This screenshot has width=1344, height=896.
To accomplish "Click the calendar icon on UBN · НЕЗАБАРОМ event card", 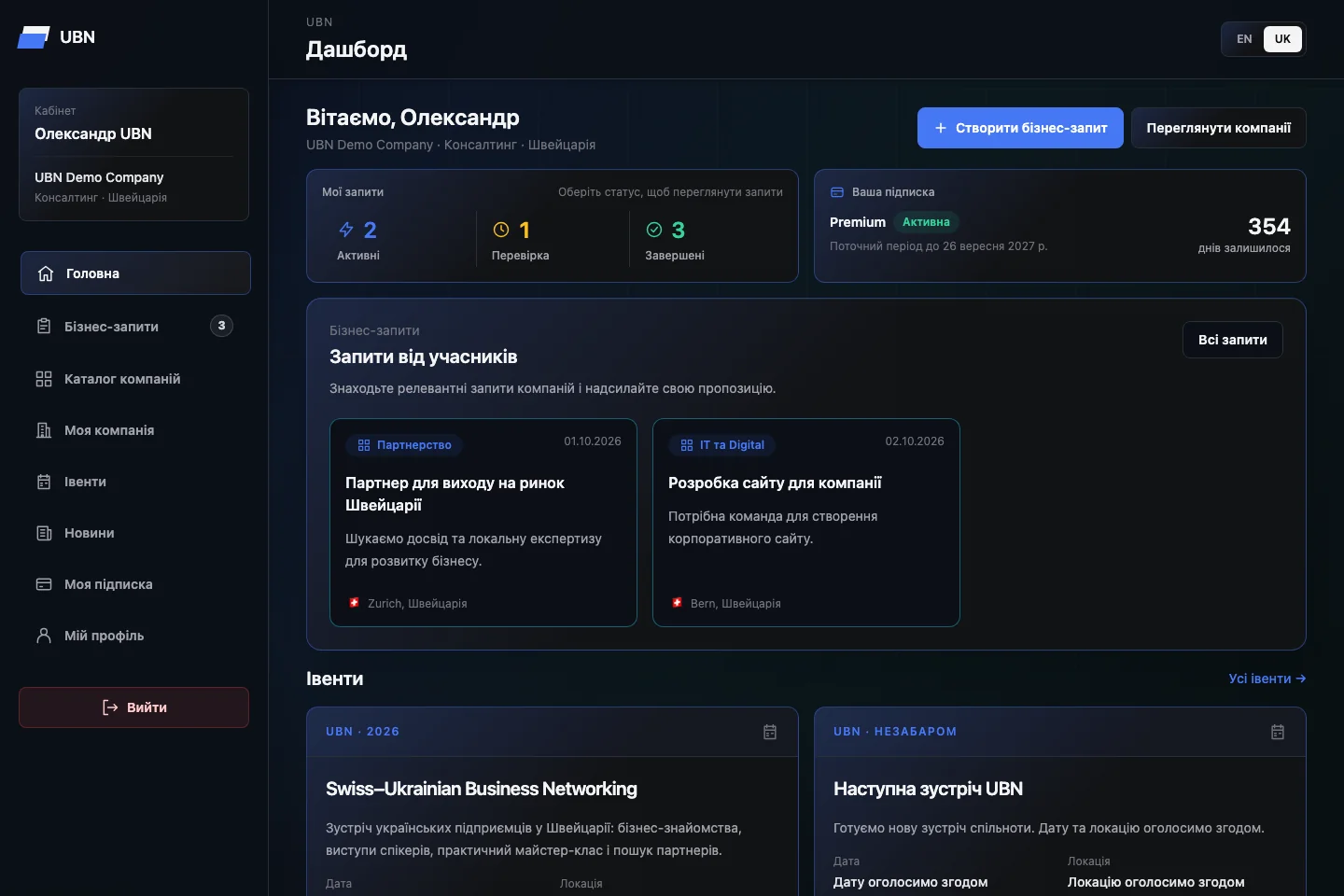I will click(x=1278, y=732).
